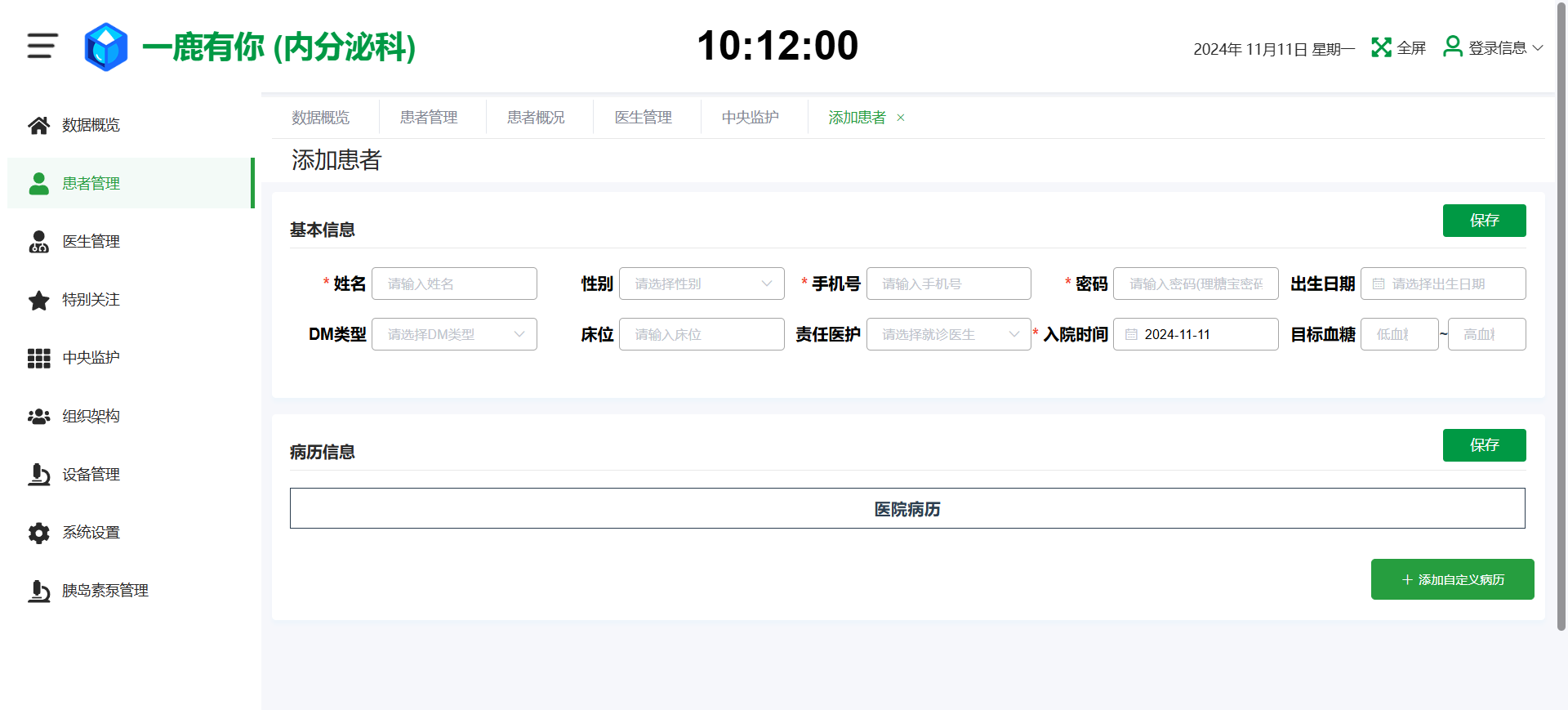Switch to the 中央监护 tab
Image resolution: width=1568 pixels, height=710 pixels.
(751, 118)
